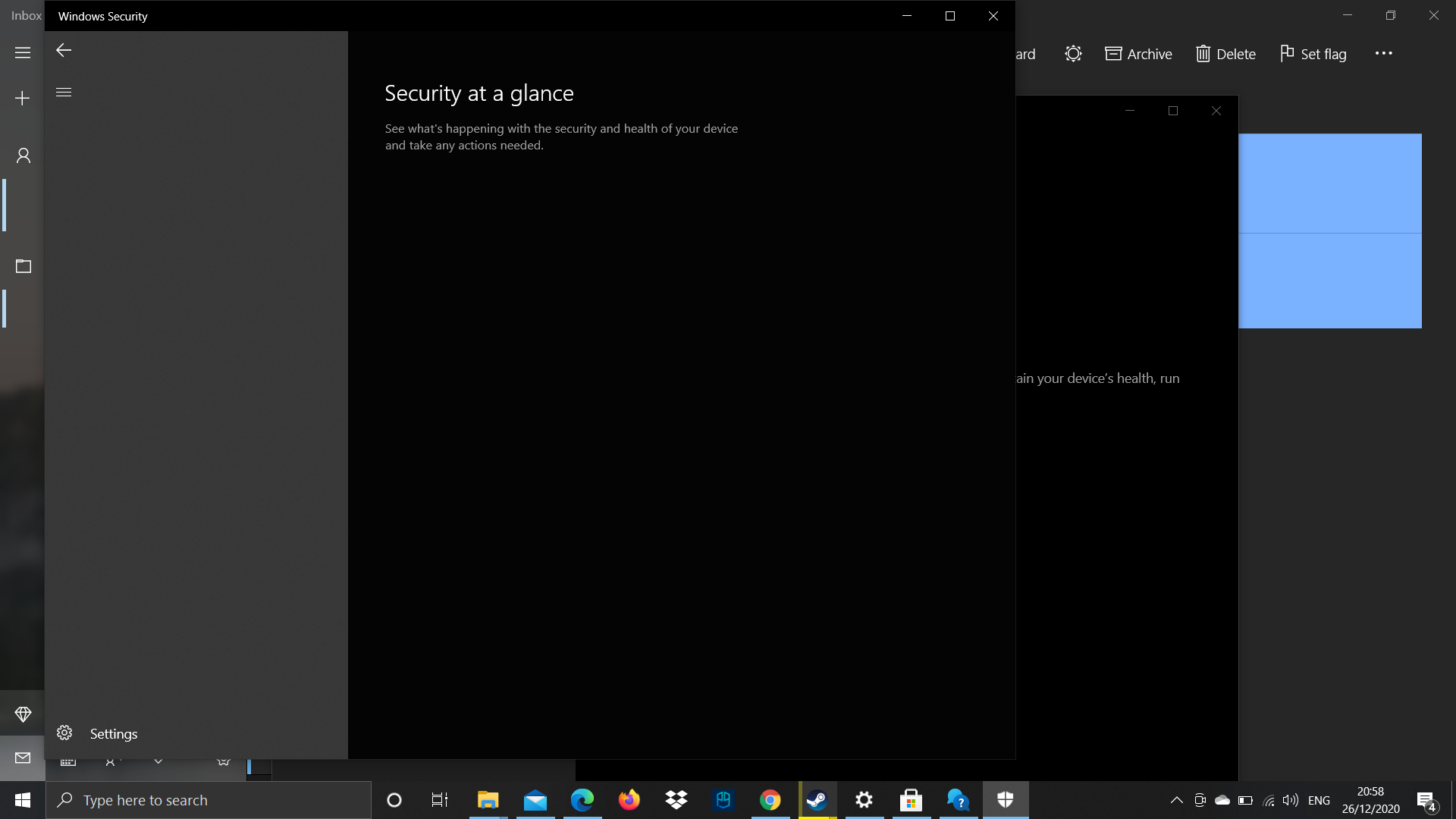Open Task View on taskbar
1456x819 pixels.
[x=440, y=800]
